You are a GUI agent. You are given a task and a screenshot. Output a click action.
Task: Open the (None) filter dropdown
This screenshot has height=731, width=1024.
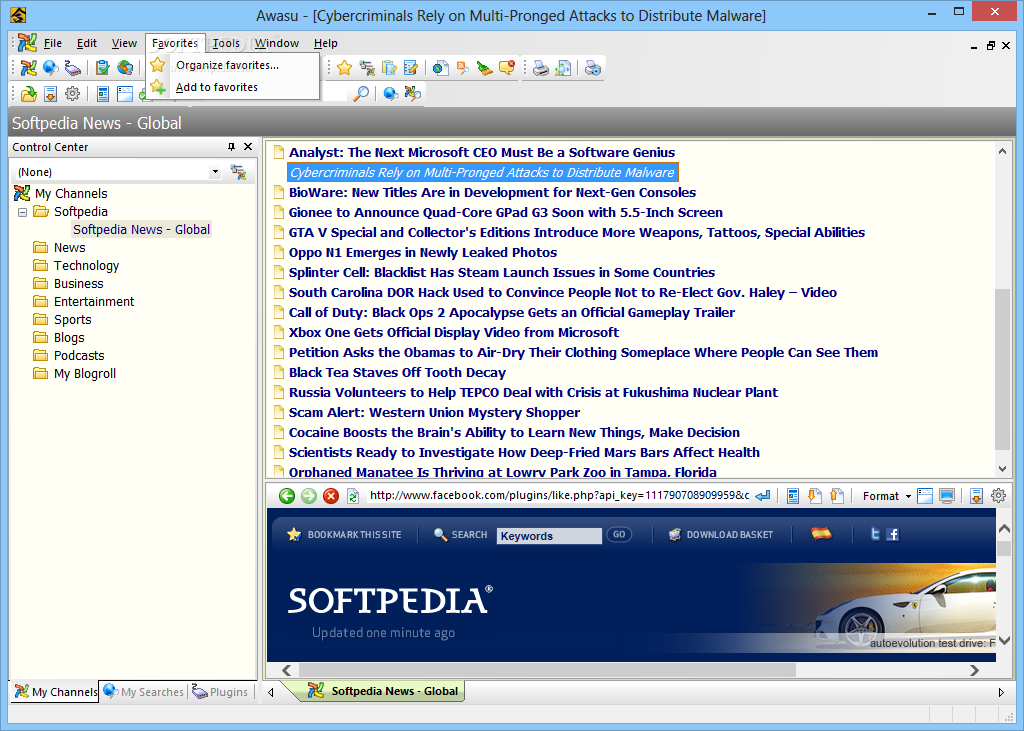click(215, 172)
